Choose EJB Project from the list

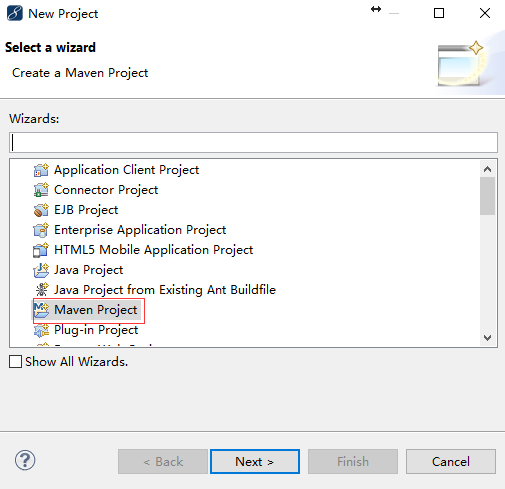click(x=86, y=210)
